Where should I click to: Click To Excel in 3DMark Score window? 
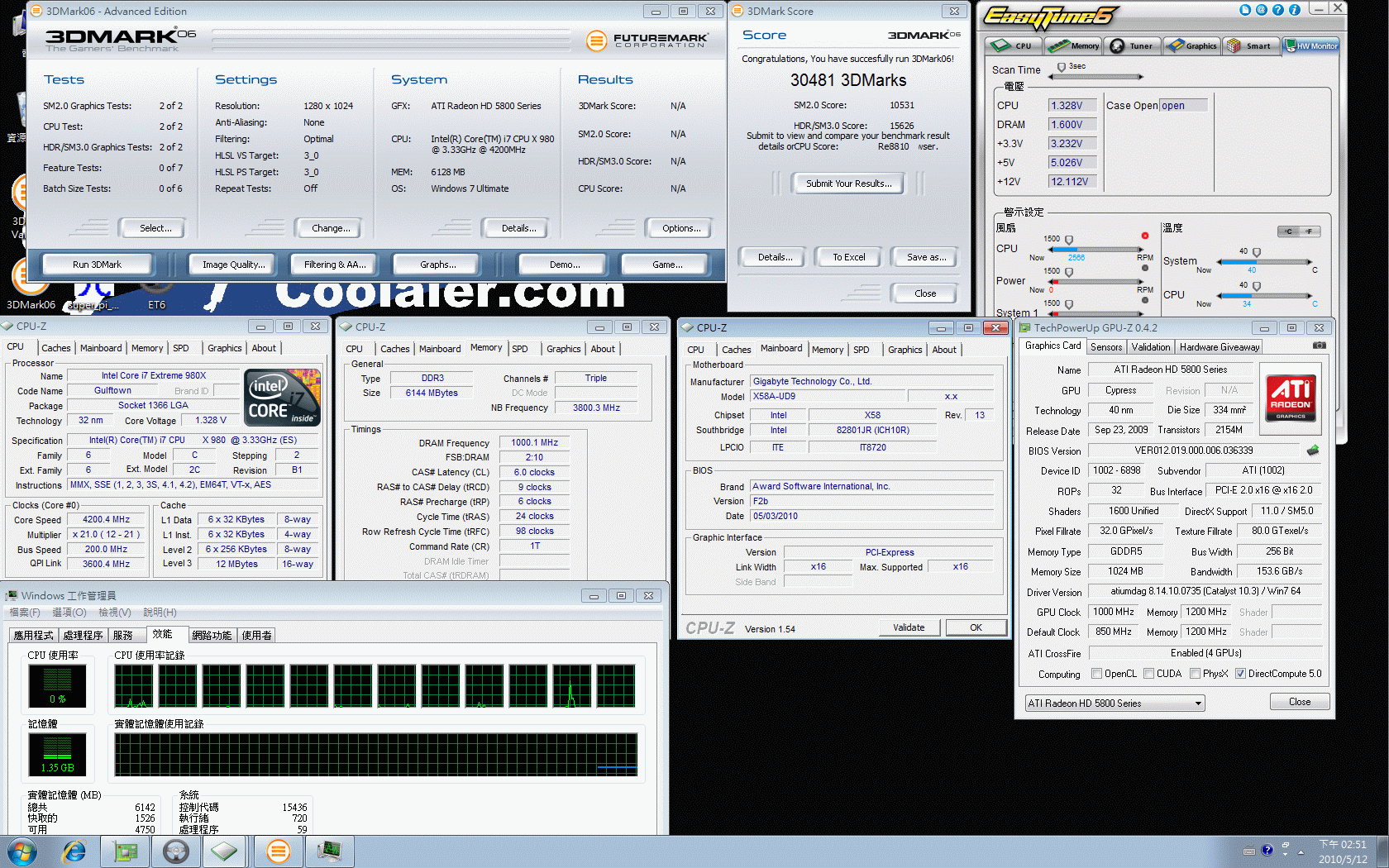(848, 257)
